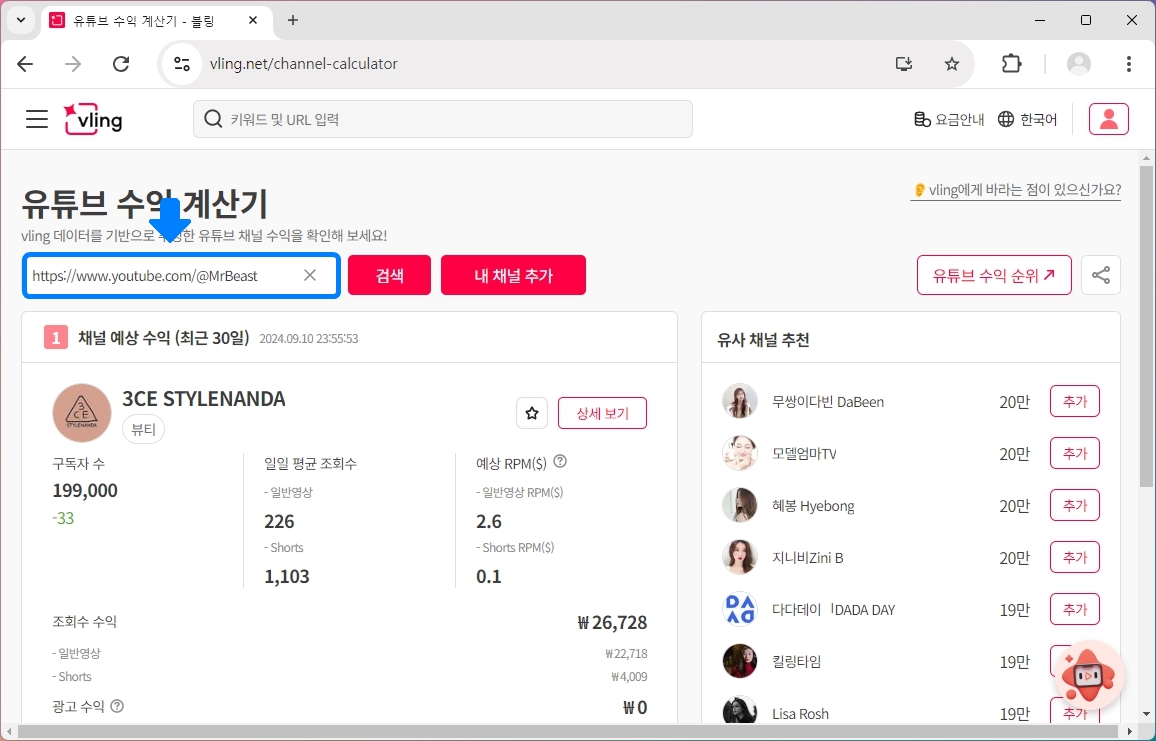The height and width of the screenshot is (741, 1156).
Task: Open the user profile icon button
Action: (x=1109, y=119)
